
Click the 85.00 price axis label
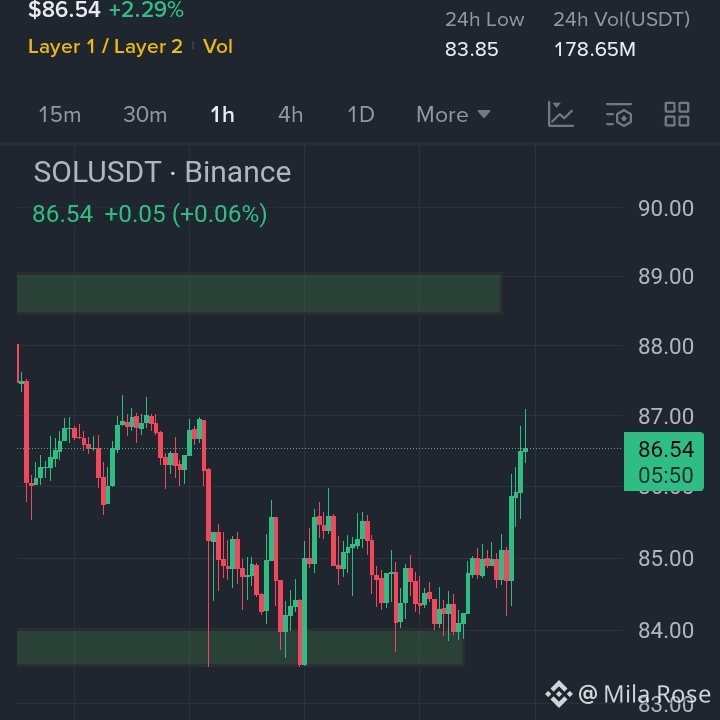pos(666,558)
